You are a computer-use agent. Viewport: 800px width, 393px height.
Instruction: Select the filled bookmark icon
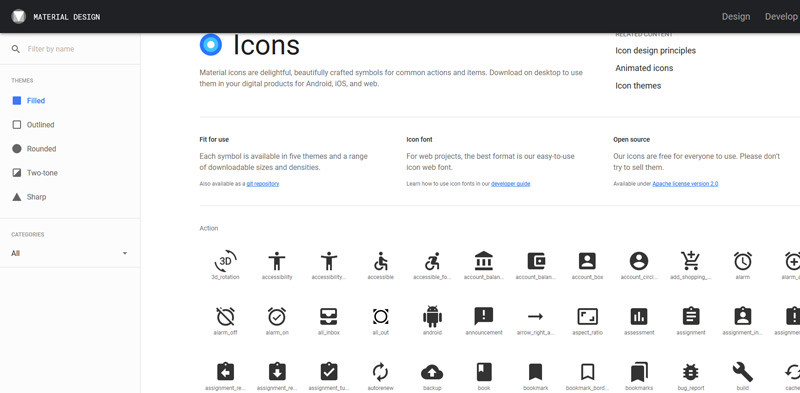536,372
